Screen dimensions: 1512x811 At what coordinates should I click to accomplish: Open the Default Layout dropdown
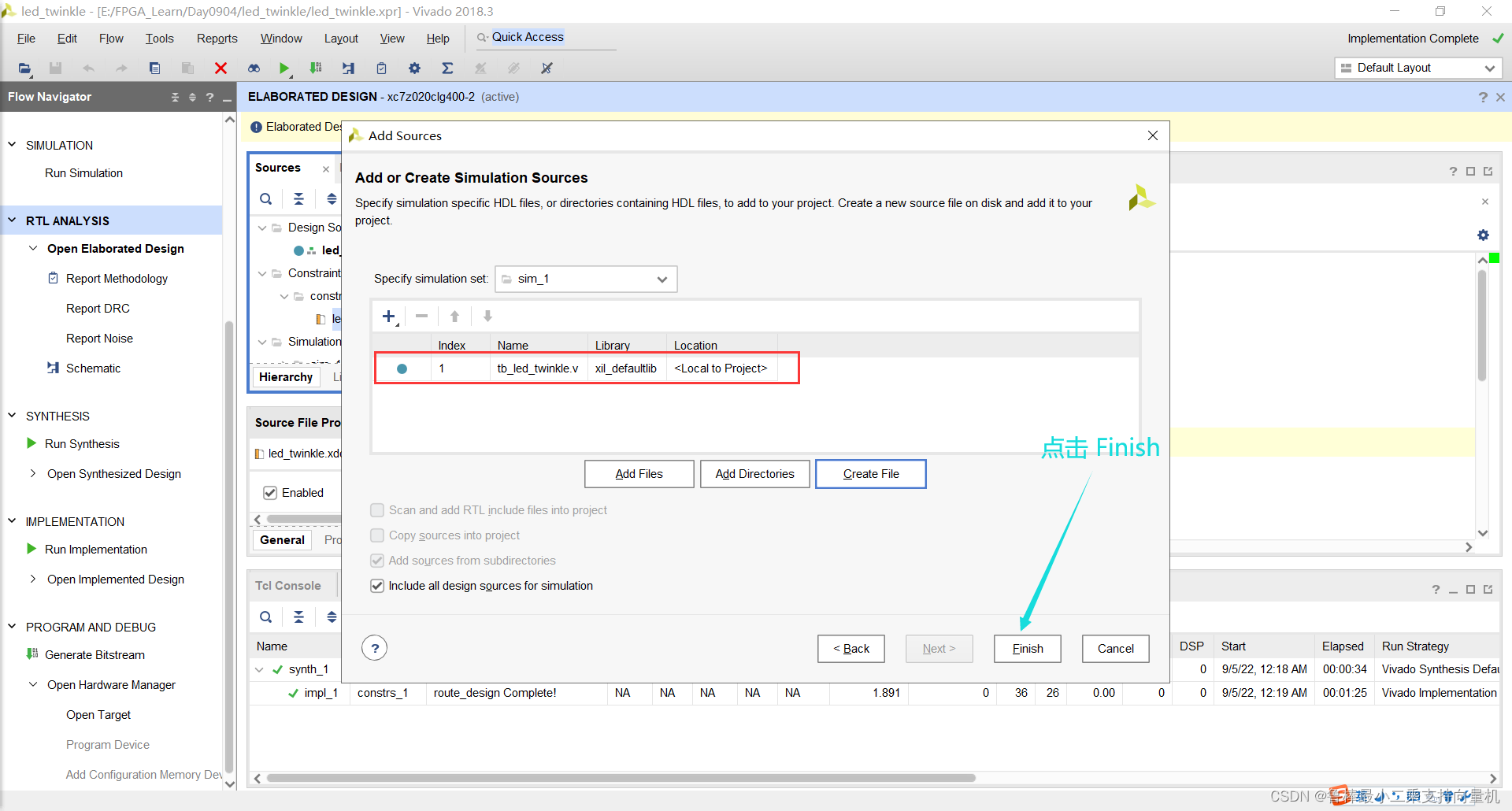coord(1417,68)
